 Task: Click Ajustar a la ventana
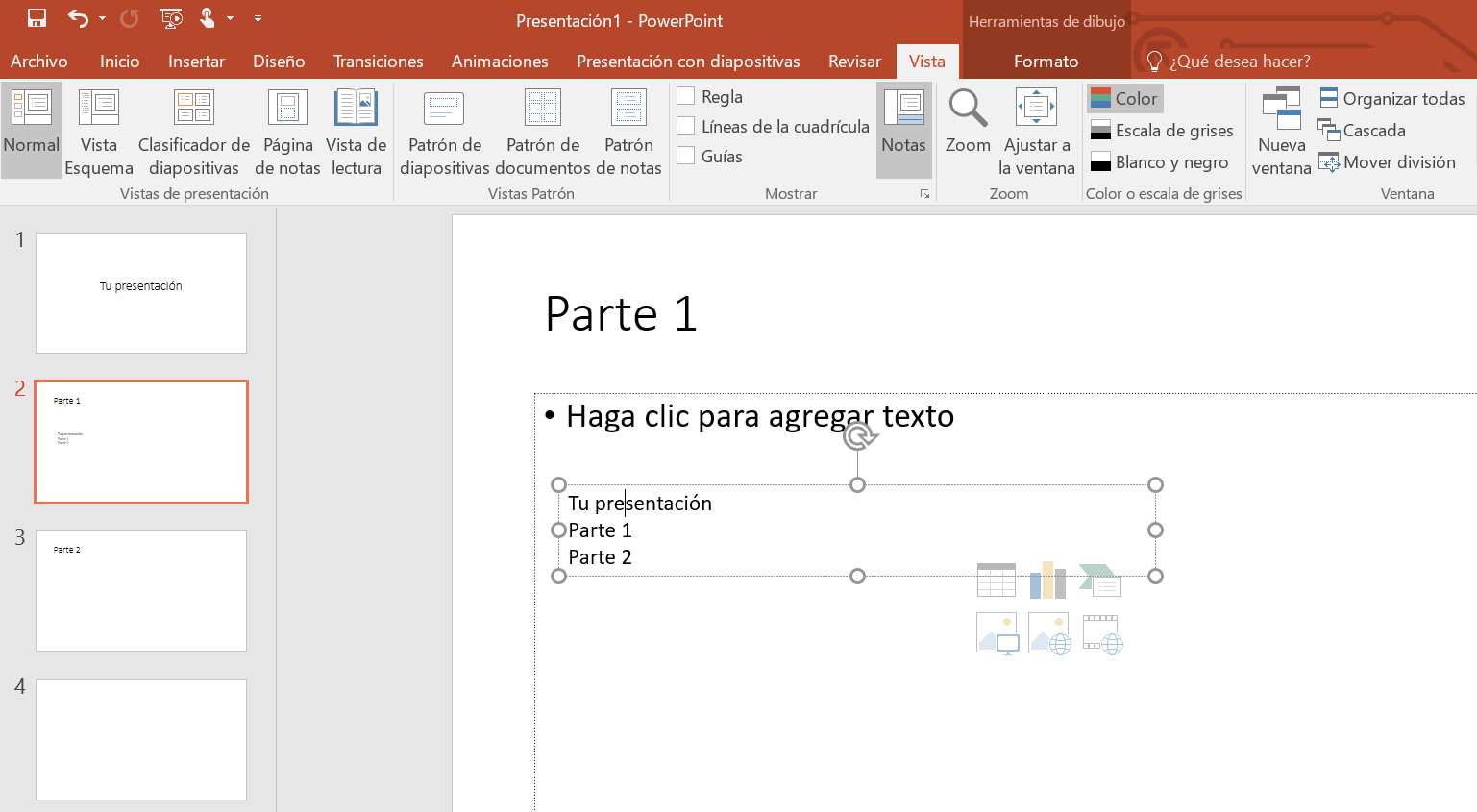point(1036,130)
